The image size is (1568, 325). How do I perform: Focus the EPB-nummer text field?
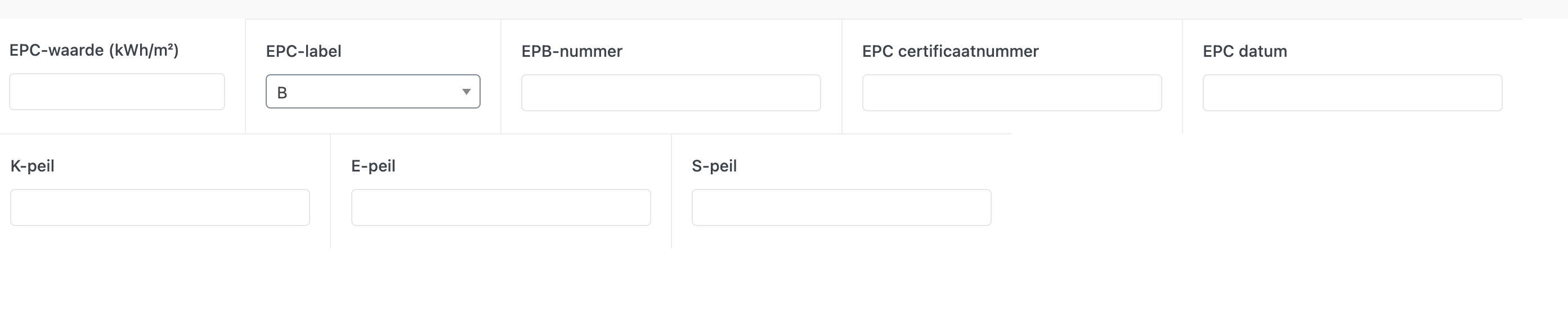click(x=671, y=93)
